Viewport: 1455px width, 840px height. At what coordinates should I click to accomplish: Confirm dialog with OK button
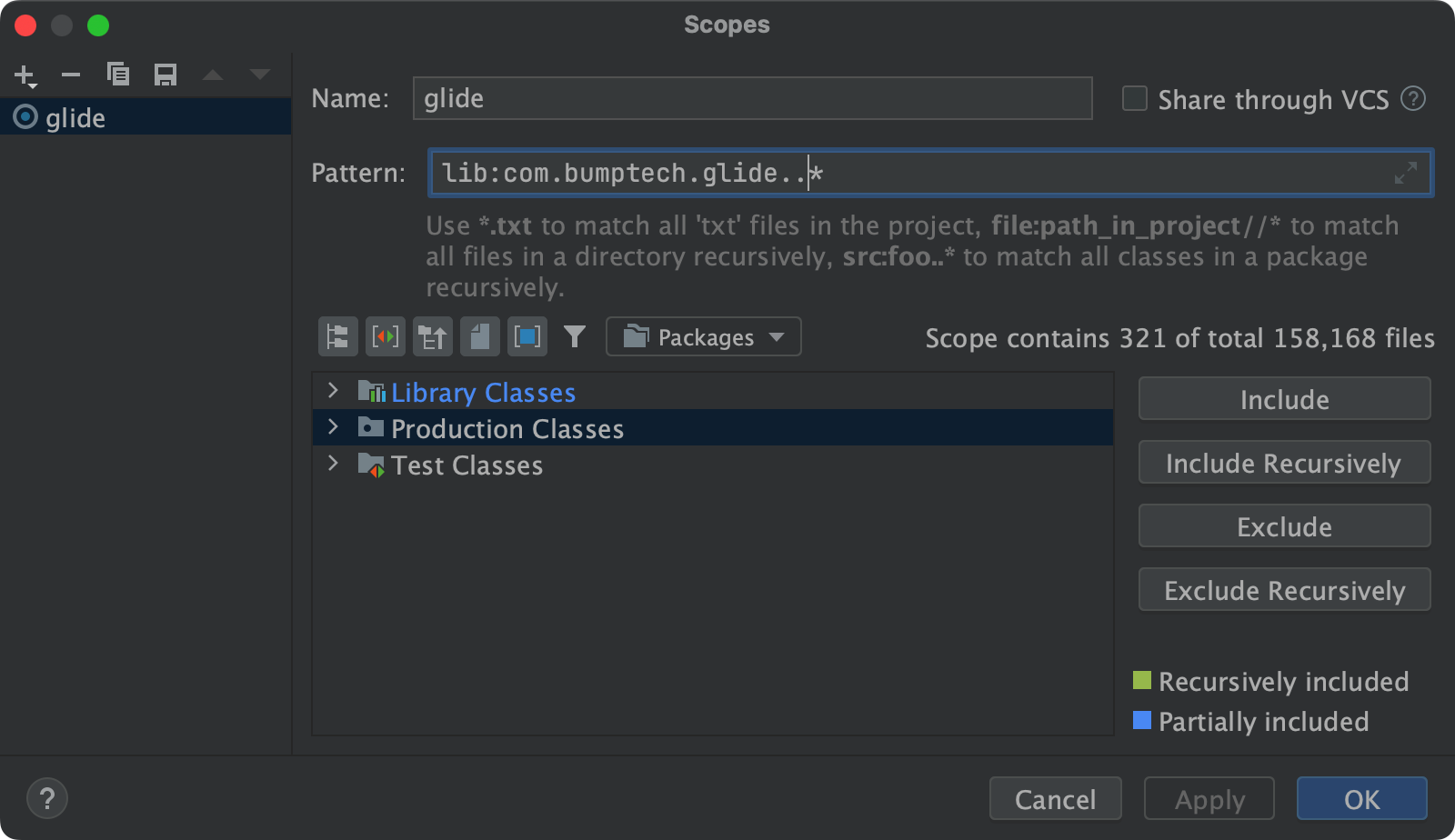1361,799
